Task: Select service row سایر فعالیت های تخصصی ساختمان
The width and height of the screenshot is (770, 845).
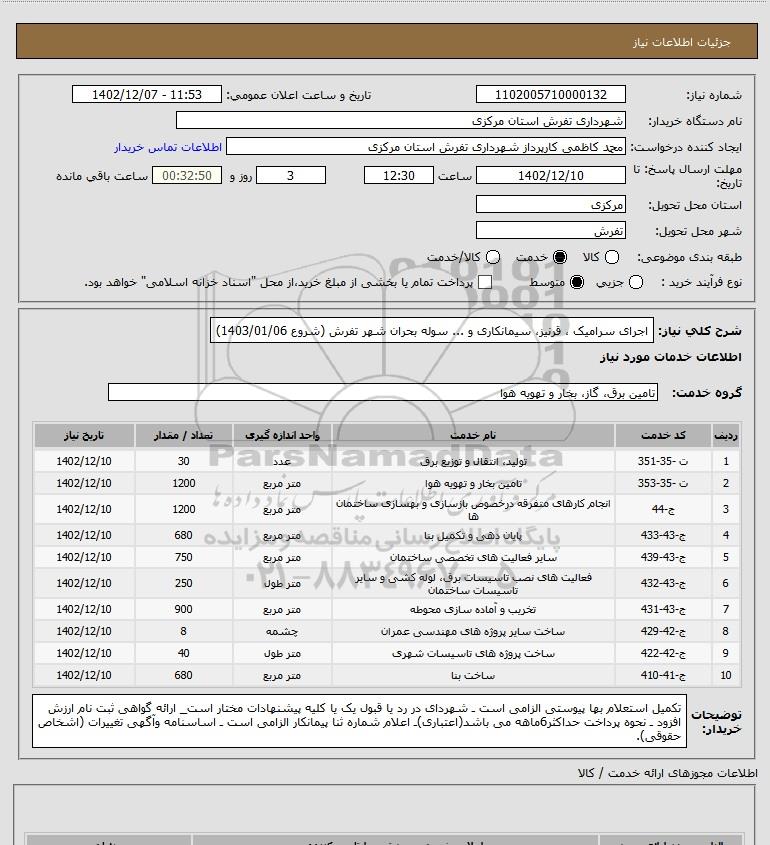Action: (387, 557)
